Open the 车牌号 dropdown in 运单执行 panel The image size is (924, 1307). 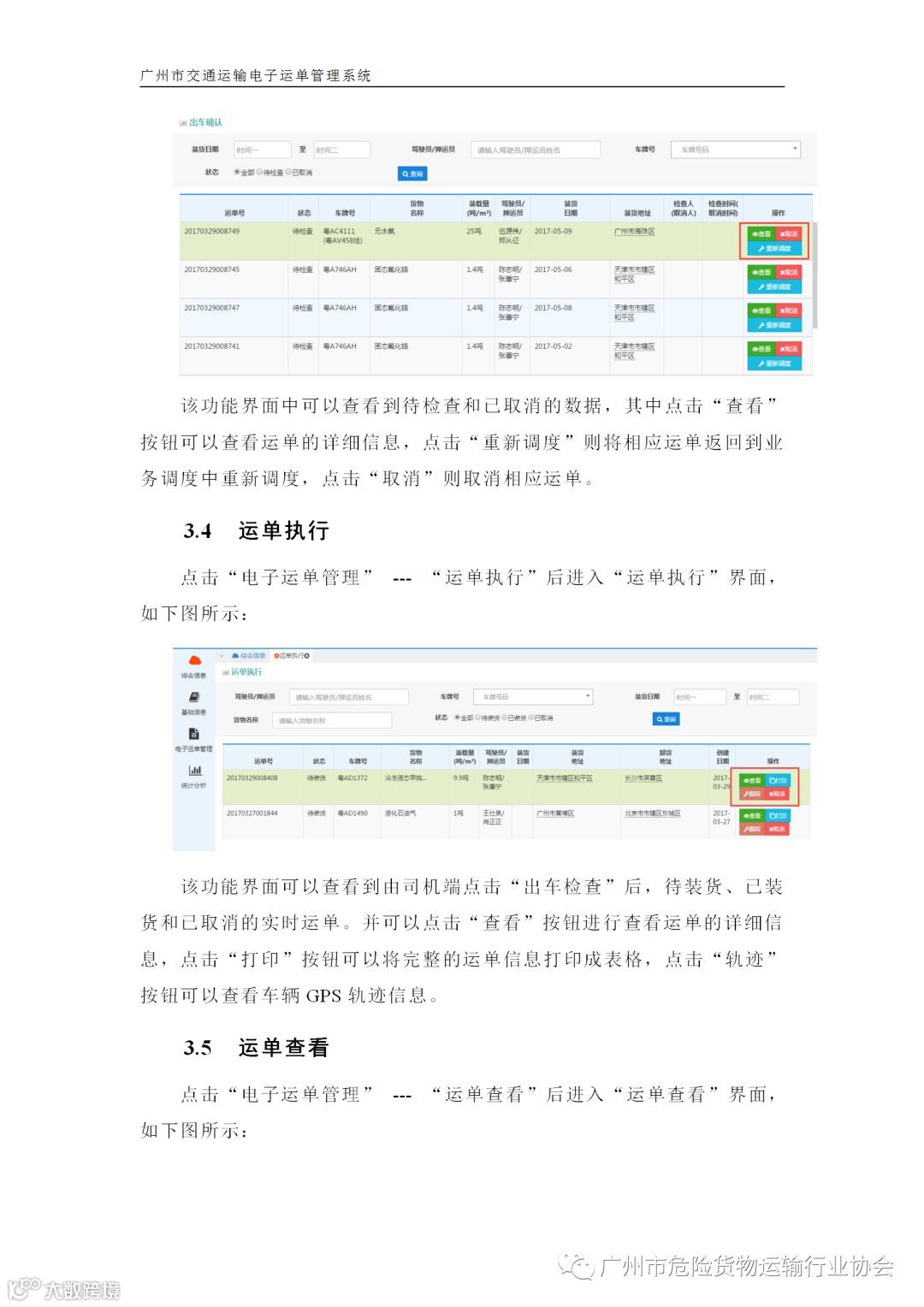pyautogui.click(x=534, y=697)
